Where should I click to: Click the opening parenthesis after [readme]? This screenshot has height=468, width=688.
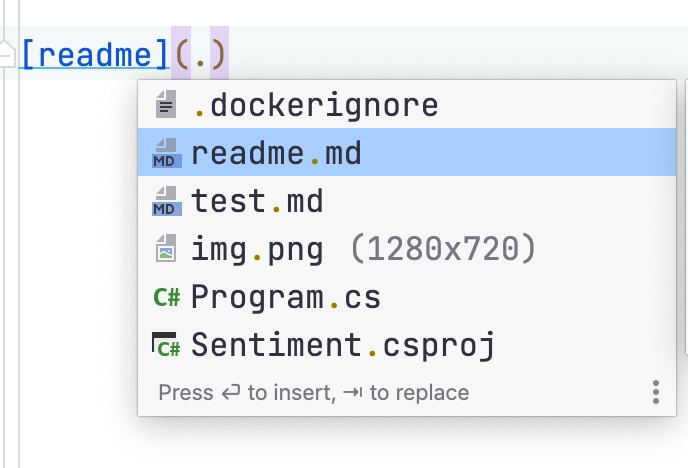tap(182, 54)
